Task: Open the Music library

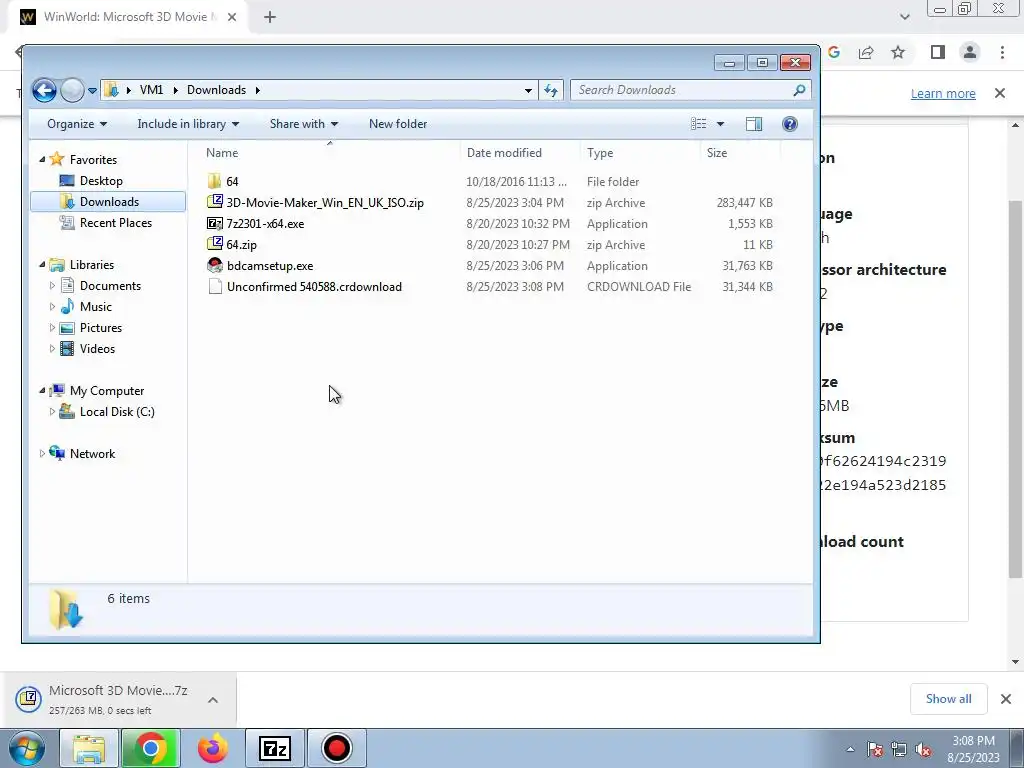Action: (95, 306)
